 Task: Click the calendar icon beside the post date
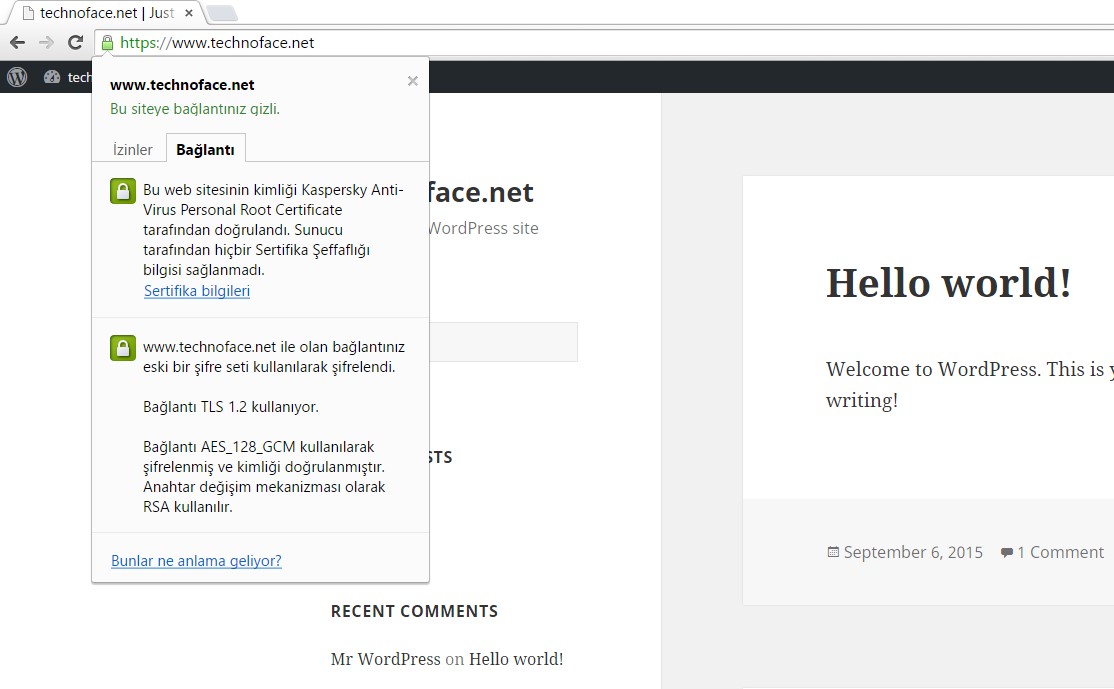pyautogui.click(x=833, y=552)
